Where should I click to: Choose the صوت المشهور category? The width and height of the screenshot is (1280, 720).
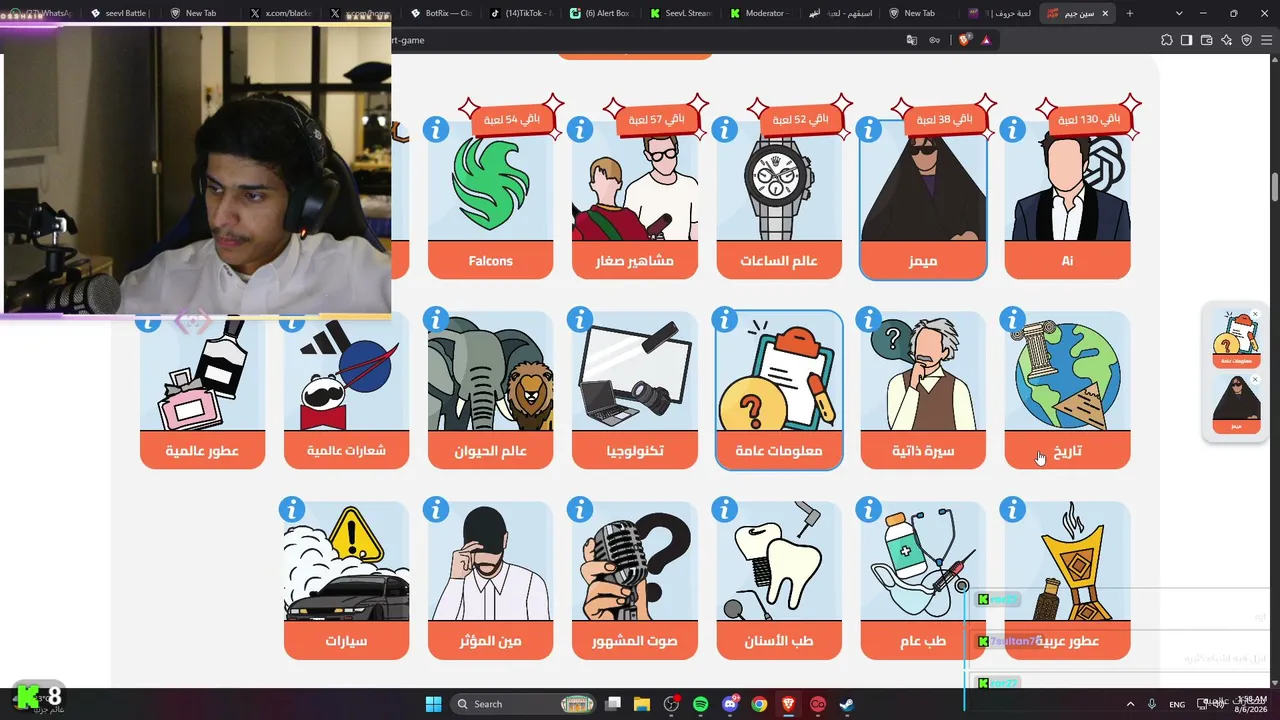635,580
